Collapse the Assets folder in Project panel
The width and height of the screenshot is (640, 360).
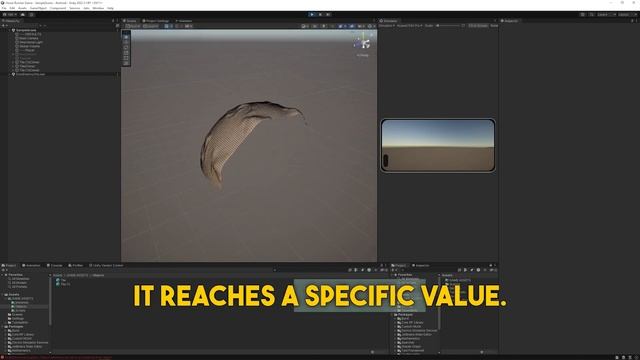click(3, 295)
